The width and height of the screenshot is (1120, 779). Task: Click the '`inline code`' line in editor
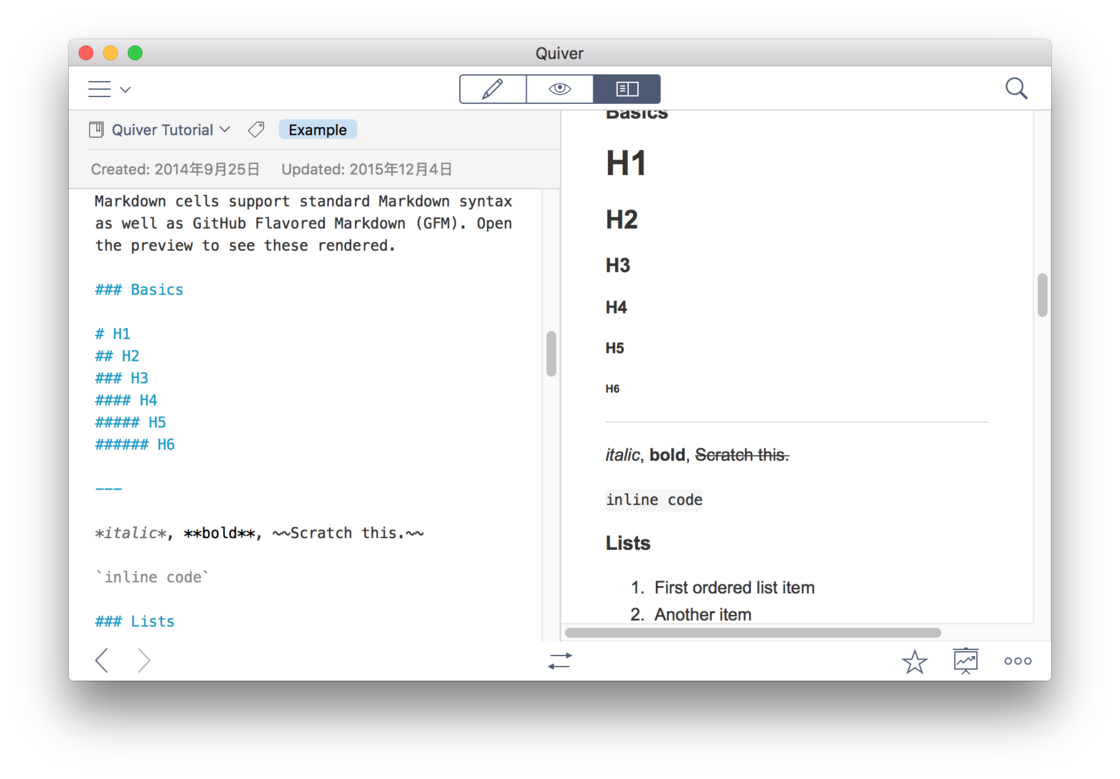coord(152,578)
